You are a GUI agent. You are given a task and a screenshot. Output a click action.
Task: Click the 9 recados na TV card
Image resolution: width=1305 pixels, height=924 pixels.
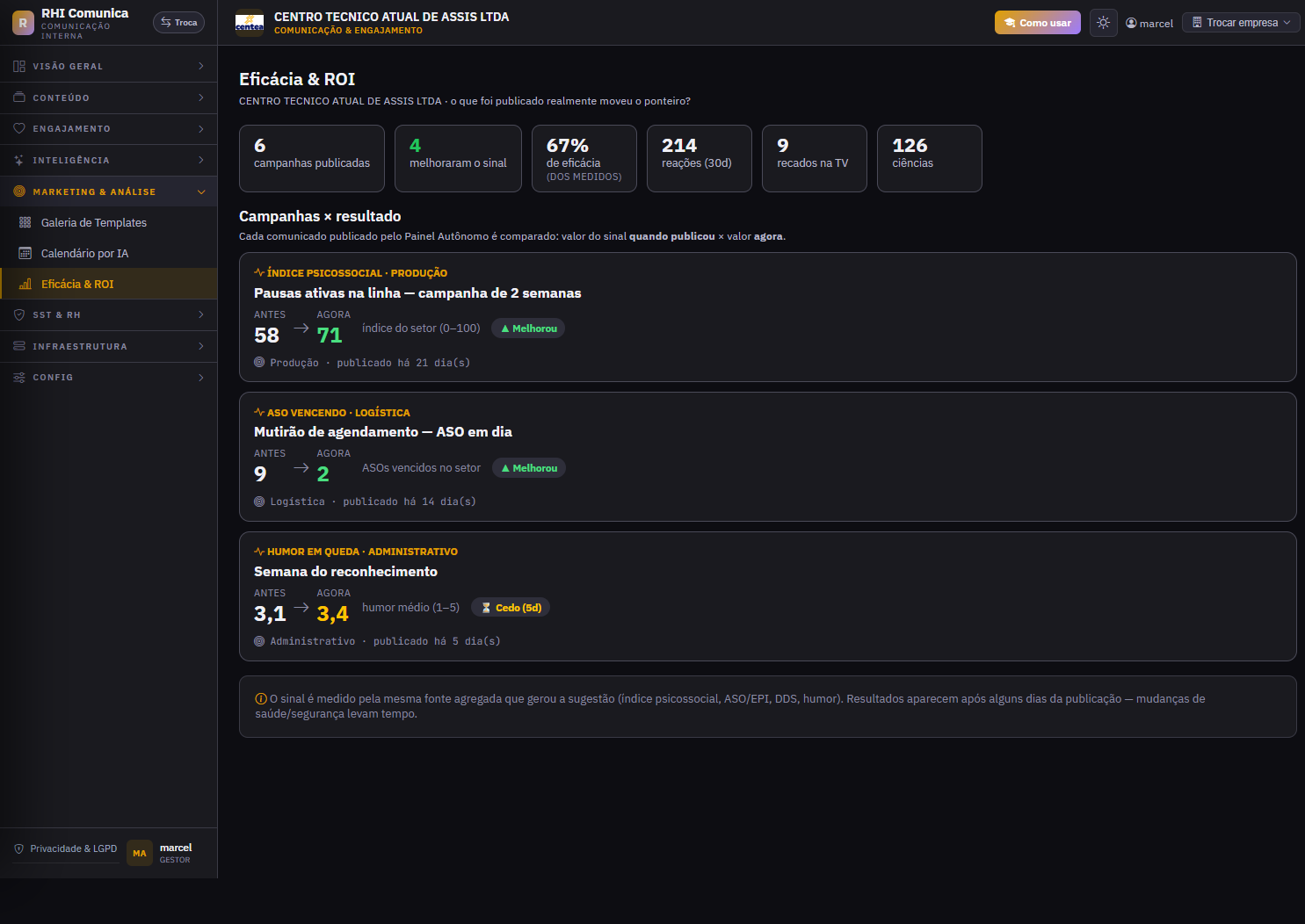[x=815, y=158]
